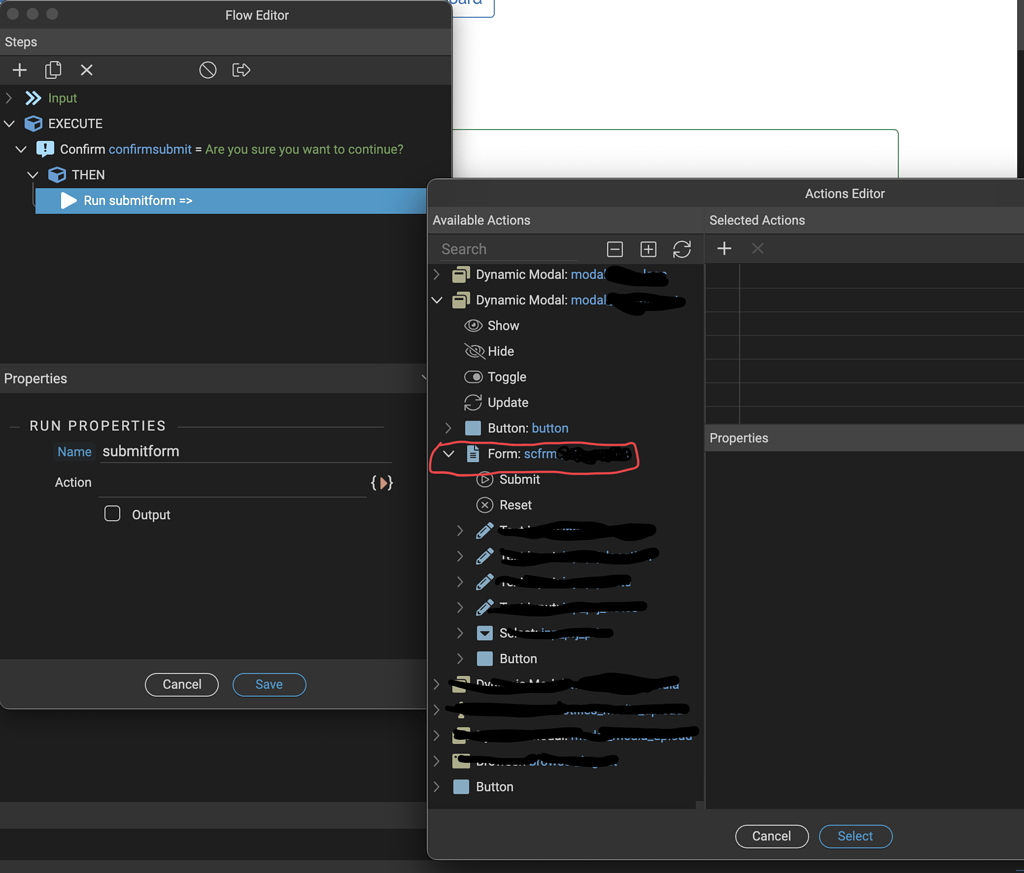The width and height of the screenshot is (1024, 873).
Task: Click Select in the Actions Editor
Action: coord(855,836)
